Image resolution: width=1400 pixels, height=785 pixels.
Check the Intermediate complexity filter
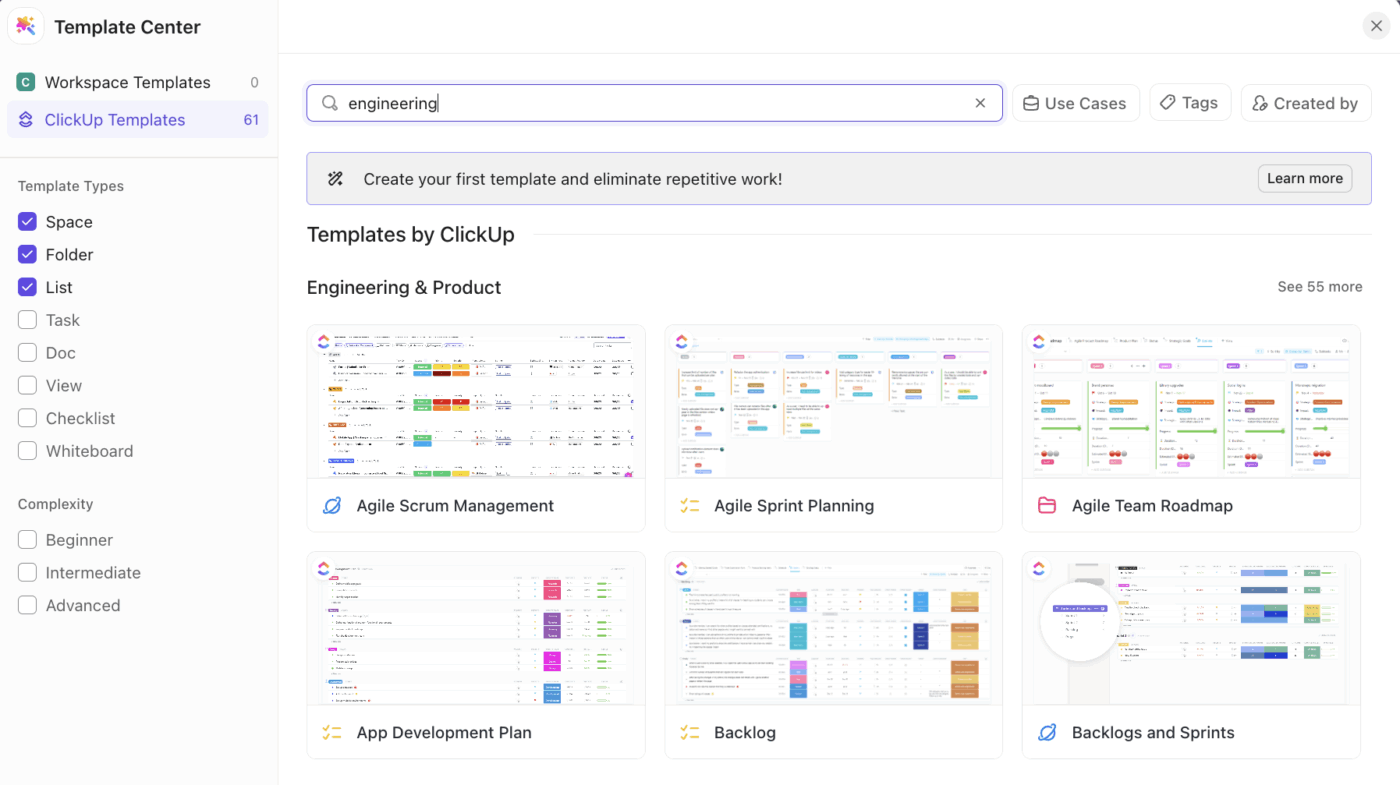(x=28, y=573)
